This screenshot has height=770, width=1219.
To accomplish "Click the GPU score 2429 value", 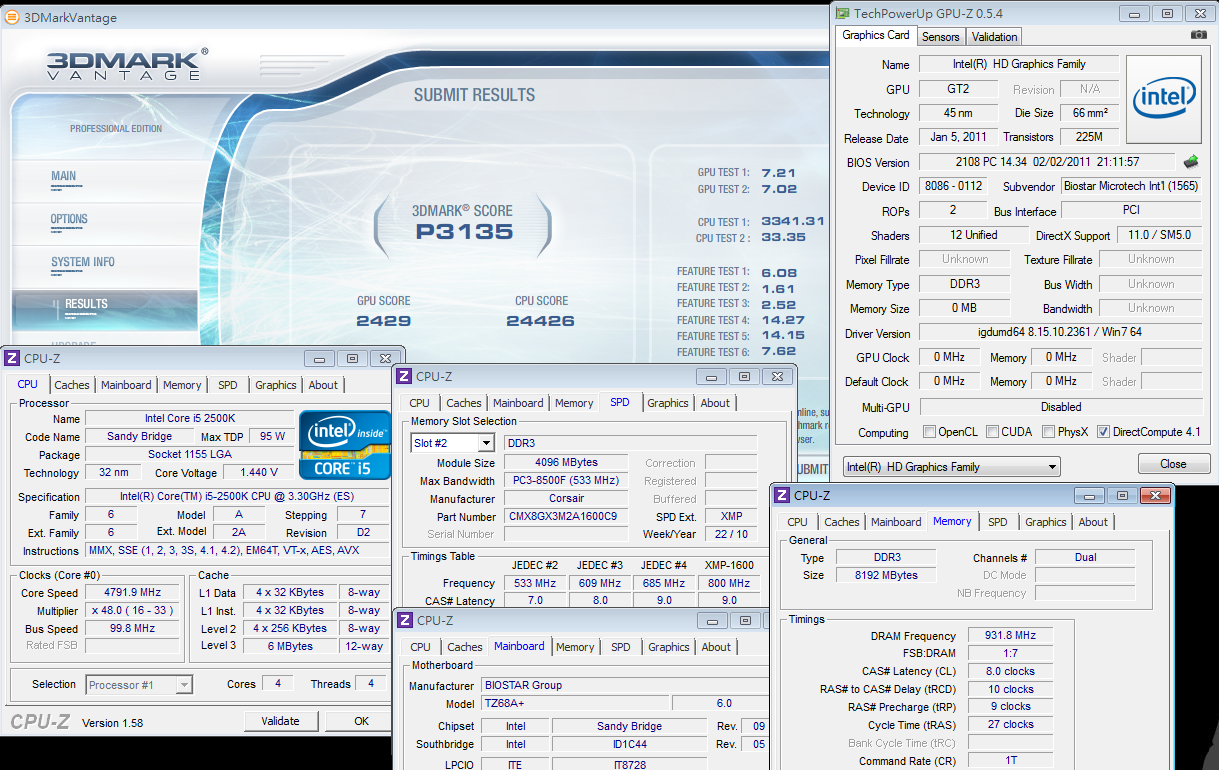I will tap(384, 321).
